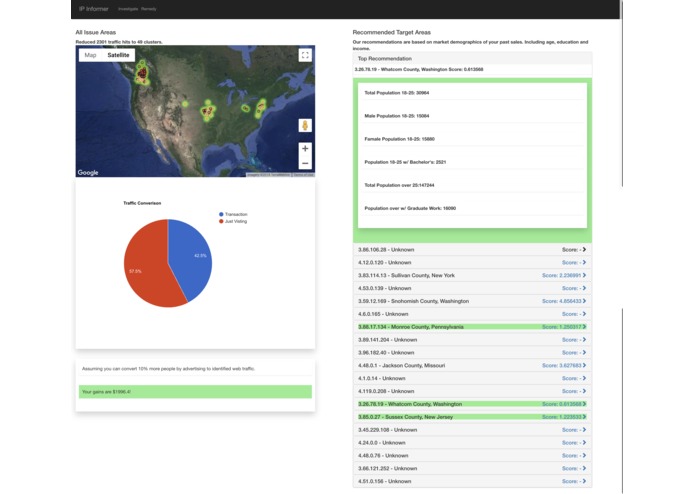Open fullscreen view of the map
695x494 pixels.
[305, 55]
